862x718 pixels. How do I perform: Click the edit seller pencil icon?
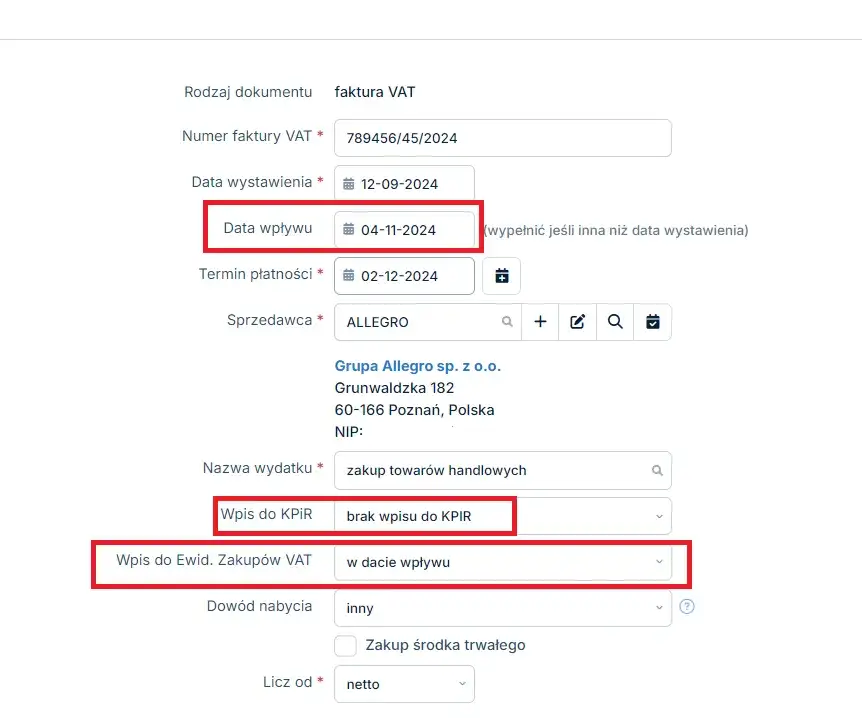(577, 322)
